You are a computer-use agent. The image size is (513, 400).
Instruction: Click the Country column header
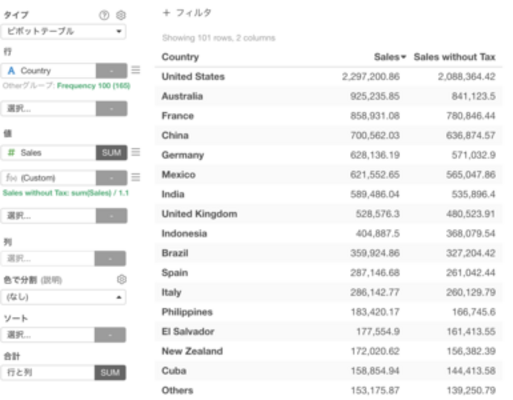[x=180, y=57]
